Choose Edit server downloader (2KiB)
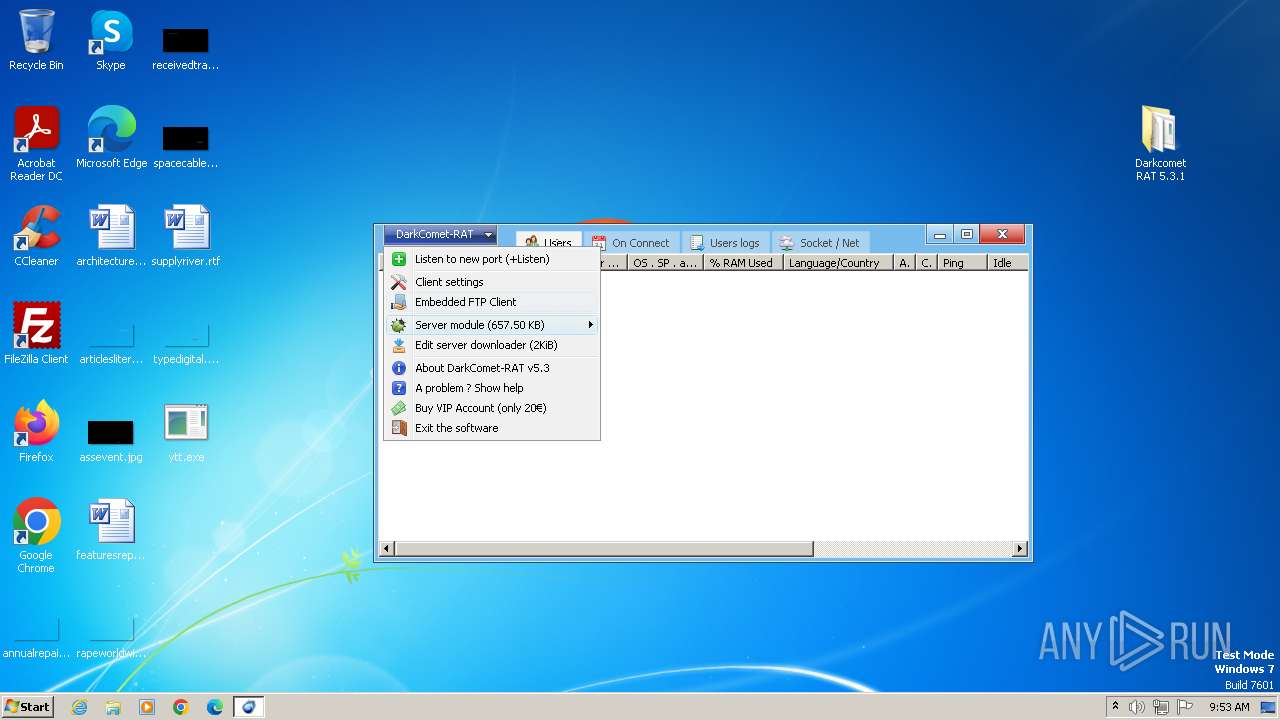Viewport: 1280px width, 720px height. pos(492,345)
